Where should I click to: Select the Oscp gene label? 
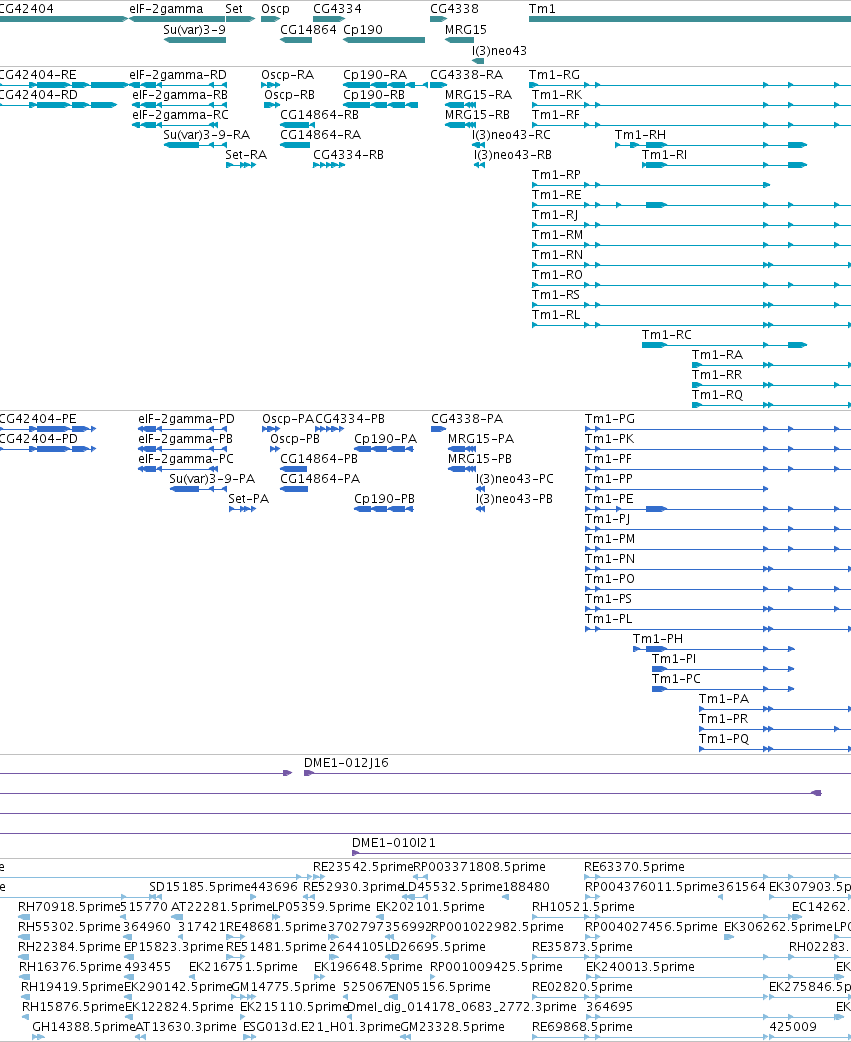[275, 9]
